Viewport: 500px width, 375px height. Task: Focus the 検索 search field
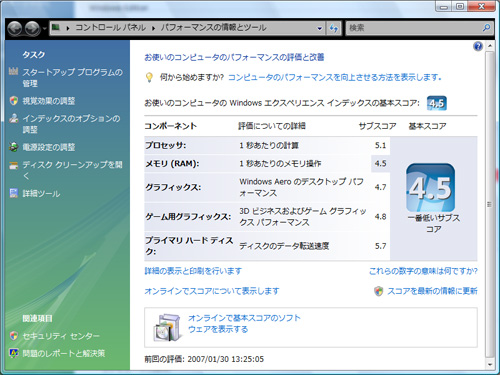[413, 28]
